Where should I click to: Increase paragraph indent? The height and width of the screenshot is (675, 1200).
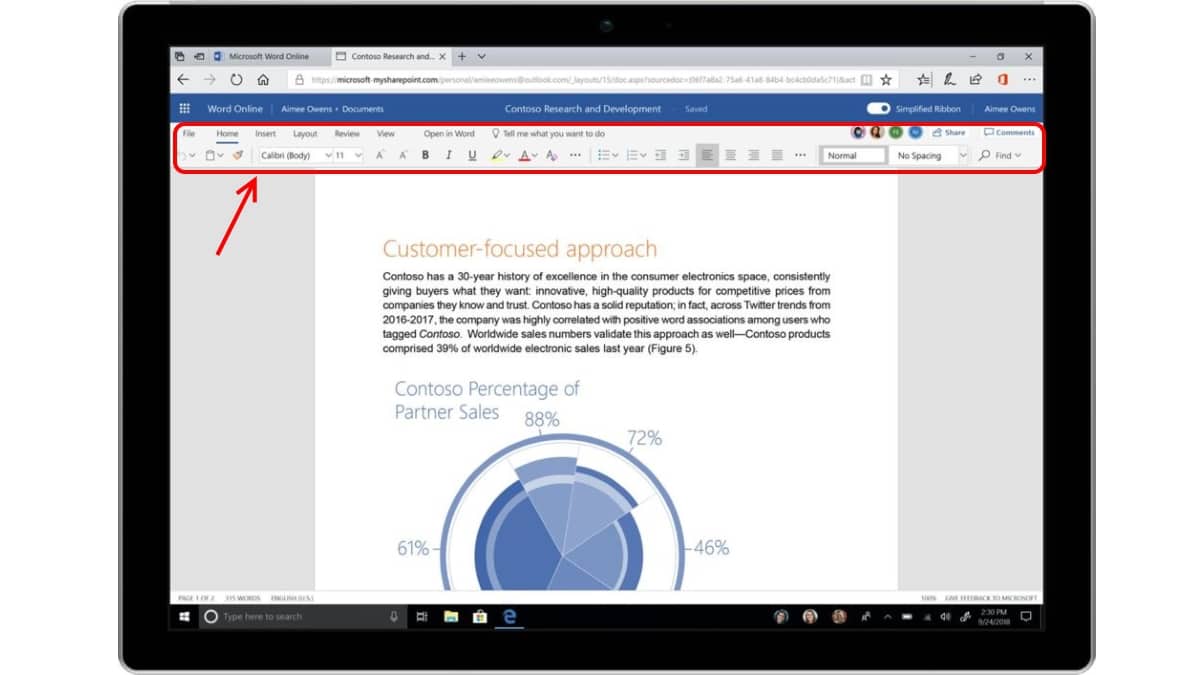(684, 155)
